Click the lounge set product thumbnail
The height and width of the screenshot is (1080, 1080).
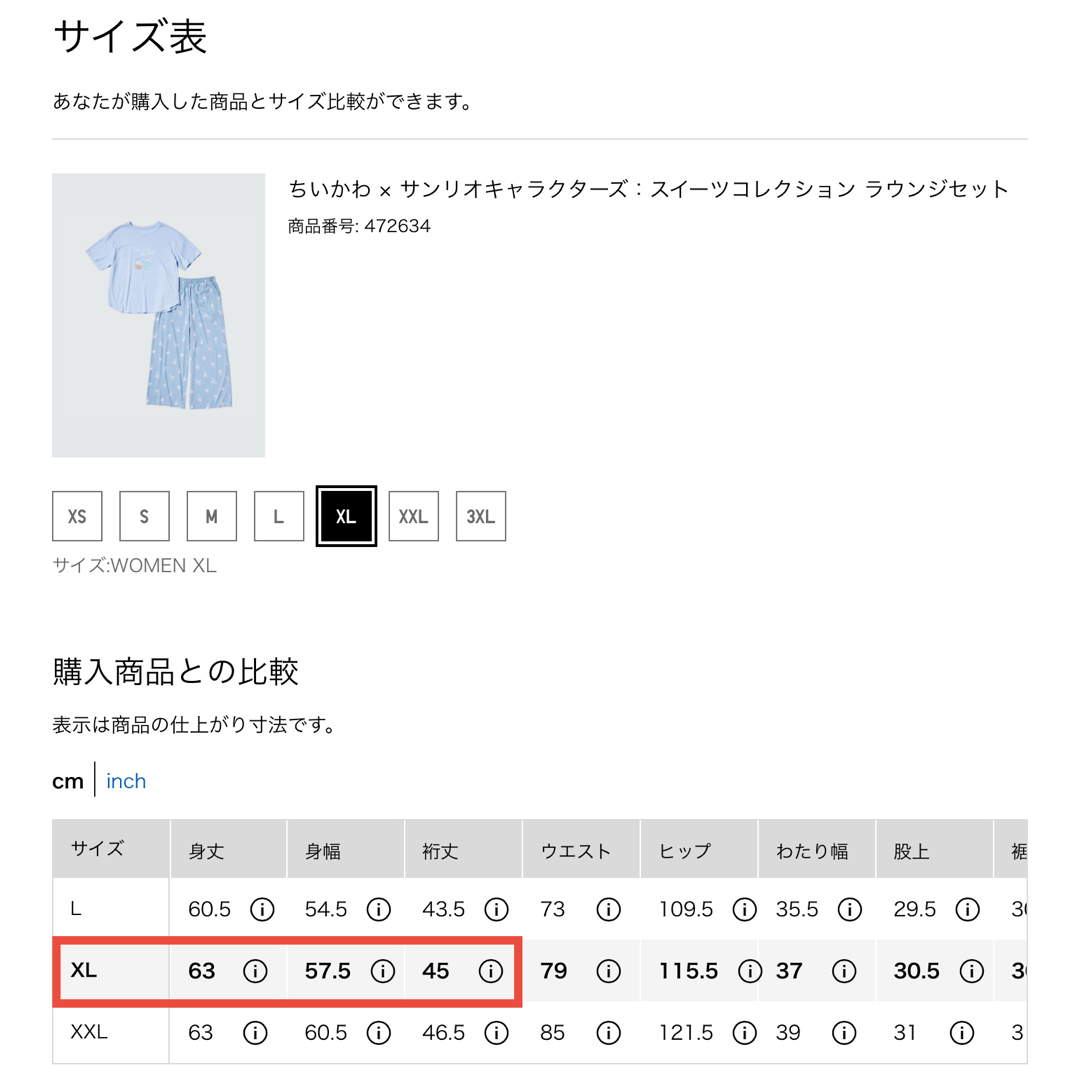click(158, 315)
